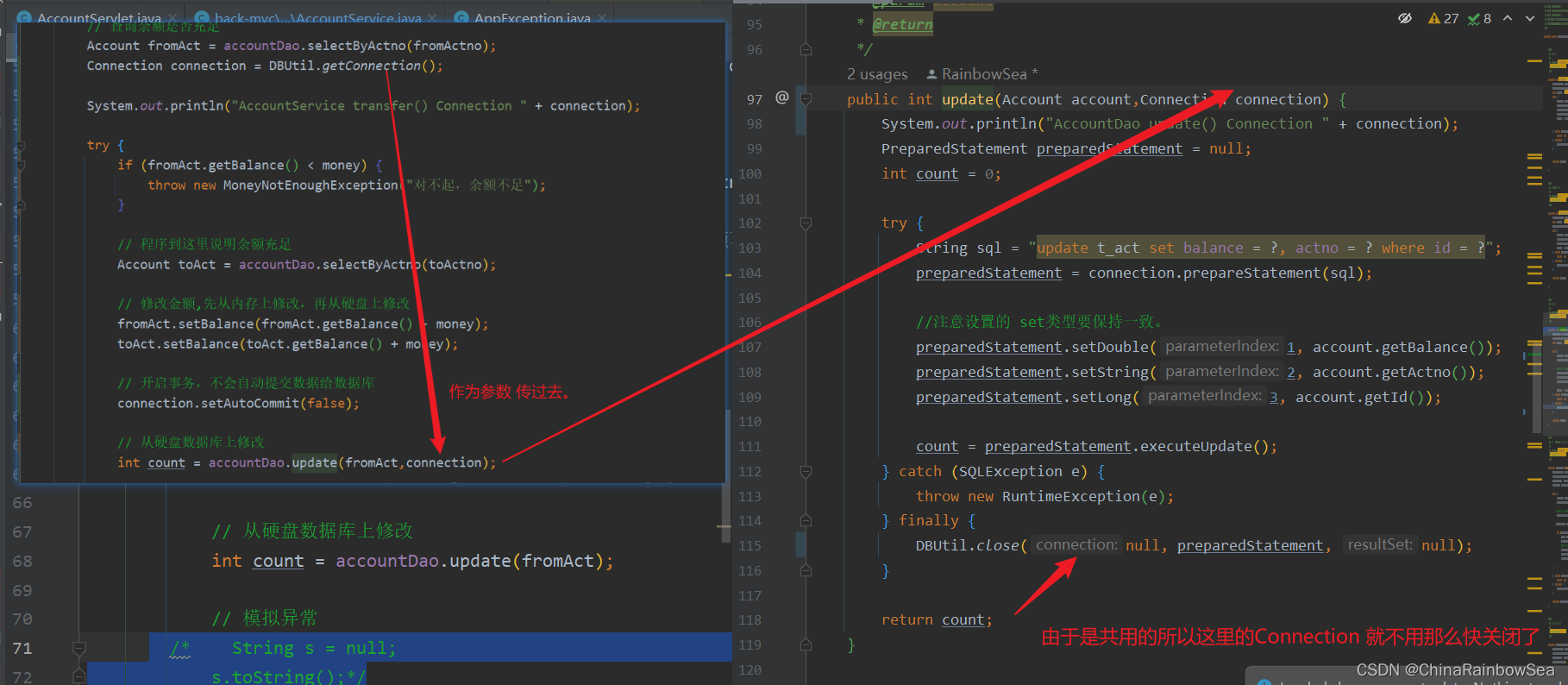Click 'String s = null;' on line 71
This screenshot has width=1568, height=685.
pyautogui.click(x=314, y=649)
